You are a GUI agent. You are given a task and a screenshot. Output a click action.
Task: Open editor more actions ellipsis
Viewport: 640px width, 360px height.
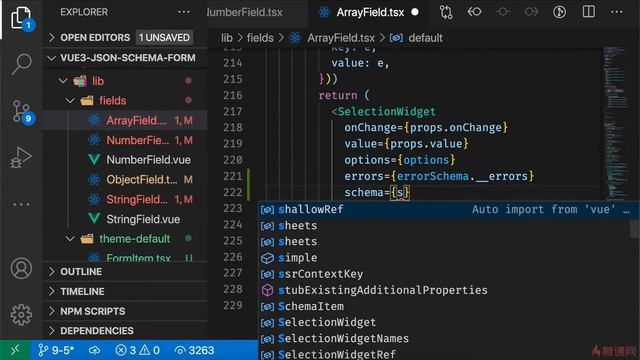(x=617, y=12)
